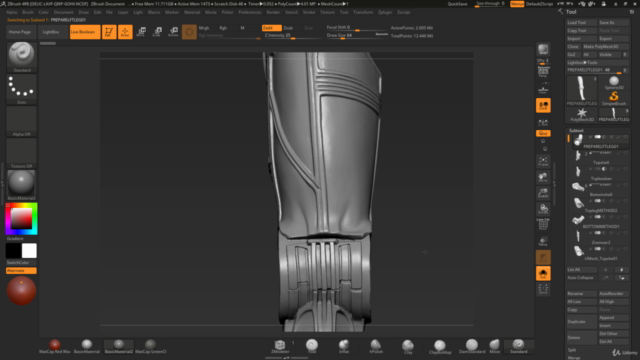
Task: Select the Scale transform icon
Action: coord(157,32)
